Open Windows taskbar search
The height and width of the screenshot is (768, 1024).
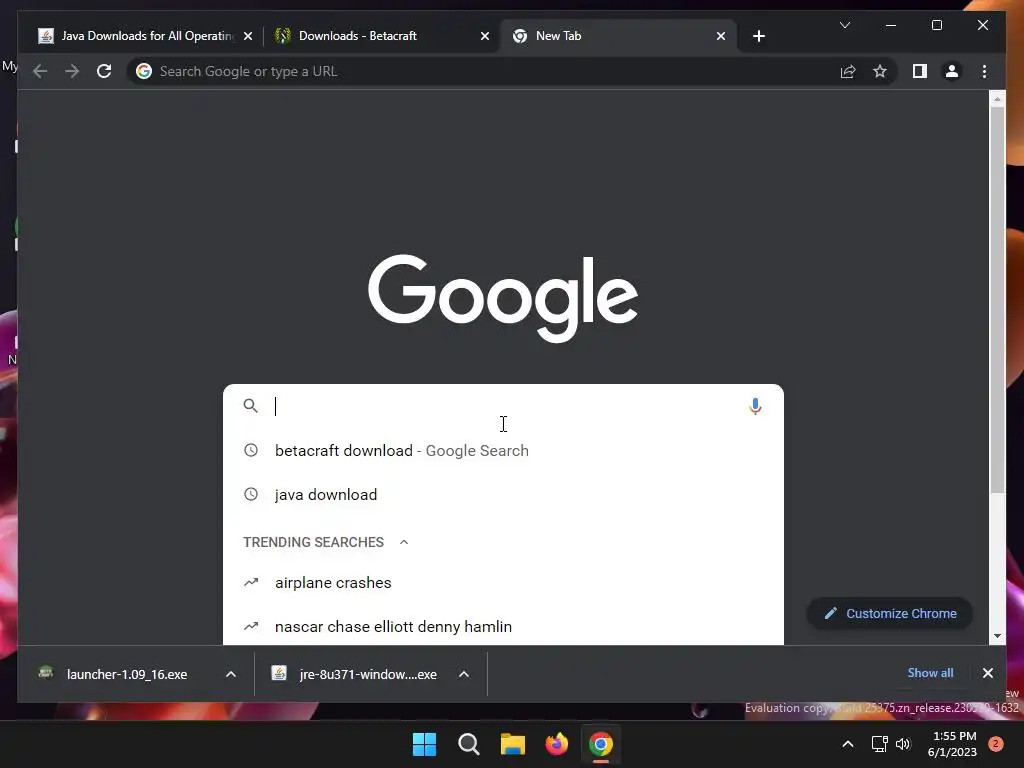(468, 744)
